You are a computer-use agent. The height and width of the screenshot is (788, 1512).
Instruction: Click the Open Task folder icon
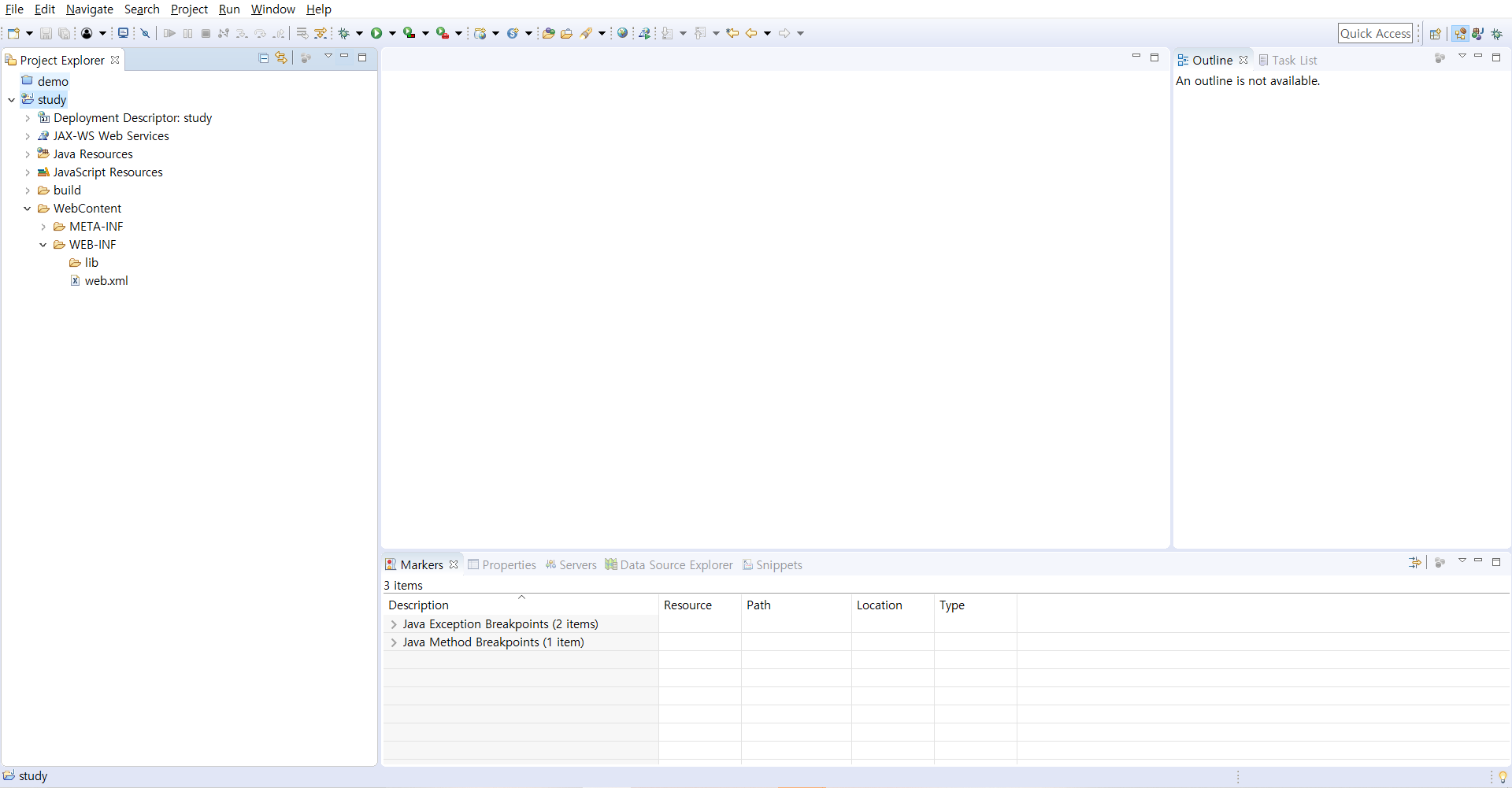click(566, 33)
